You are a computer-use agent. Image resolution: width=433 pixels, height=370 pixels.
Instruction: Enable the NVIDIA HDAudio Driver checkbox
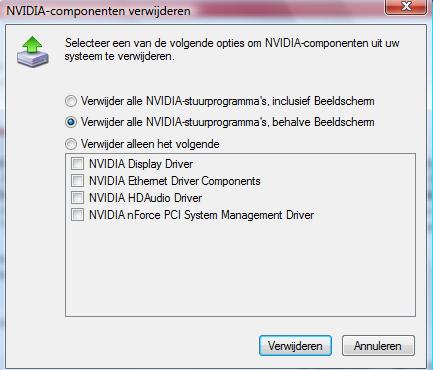pos(77,198)
